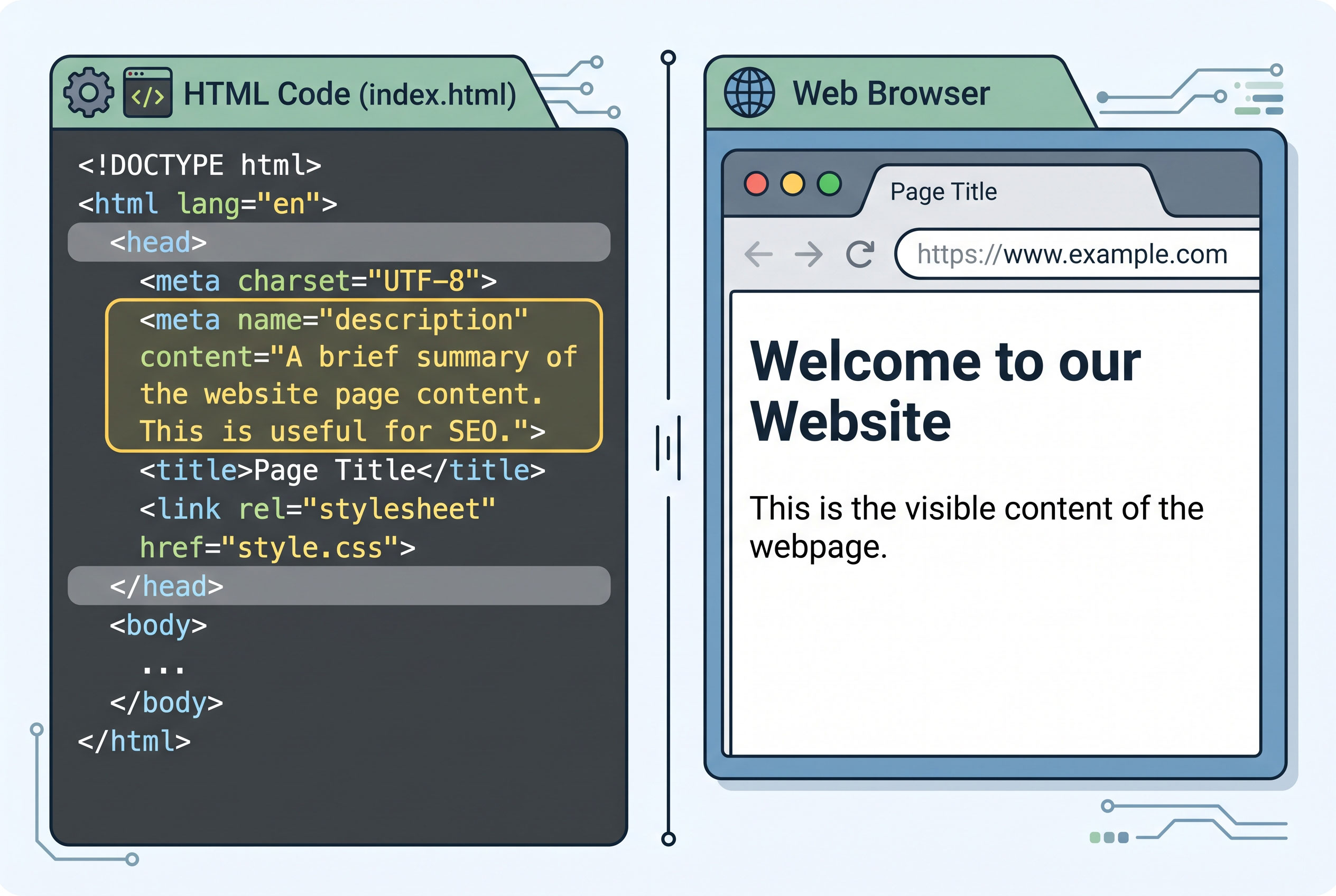1336x896 pixels.
Task: Click the green maximize dot in browser
Action: click(829, 184)
